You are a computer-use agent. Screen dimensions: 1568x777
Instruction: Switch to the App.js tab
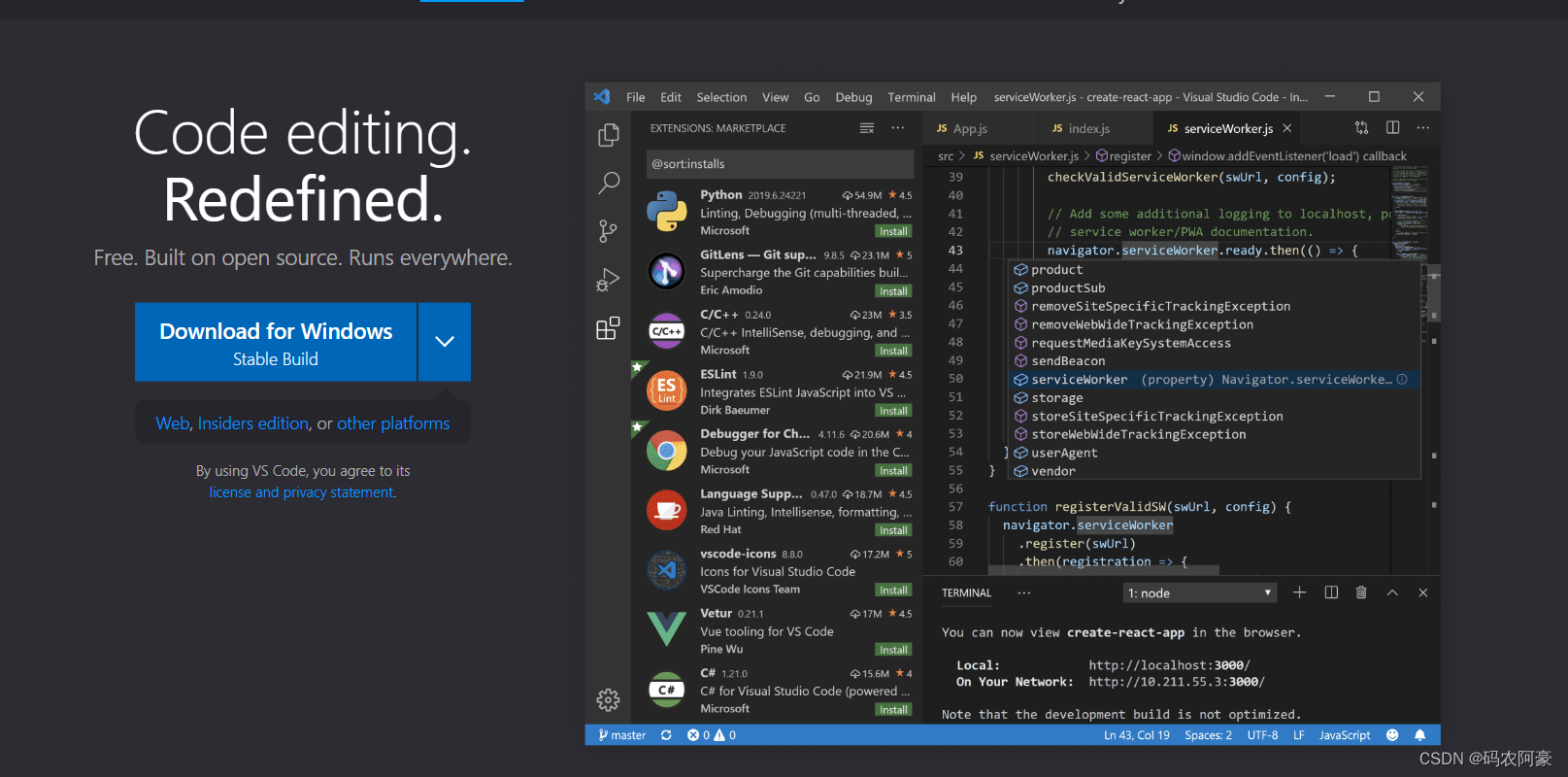coord(980,128)
